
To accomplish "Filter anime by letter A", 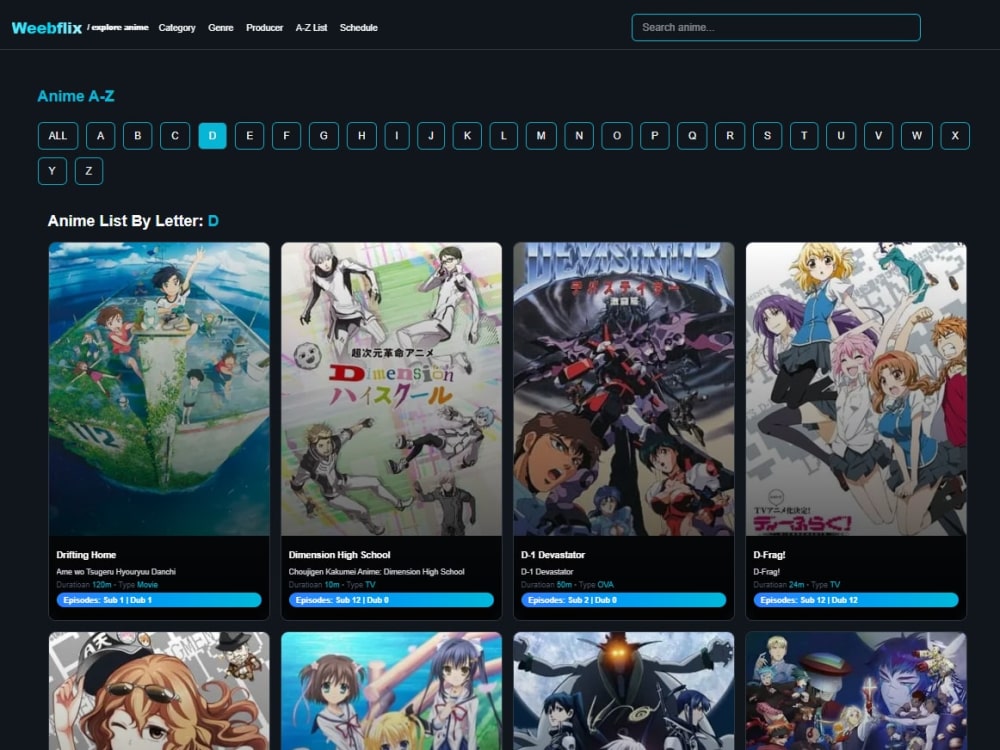I will [100, 135].
